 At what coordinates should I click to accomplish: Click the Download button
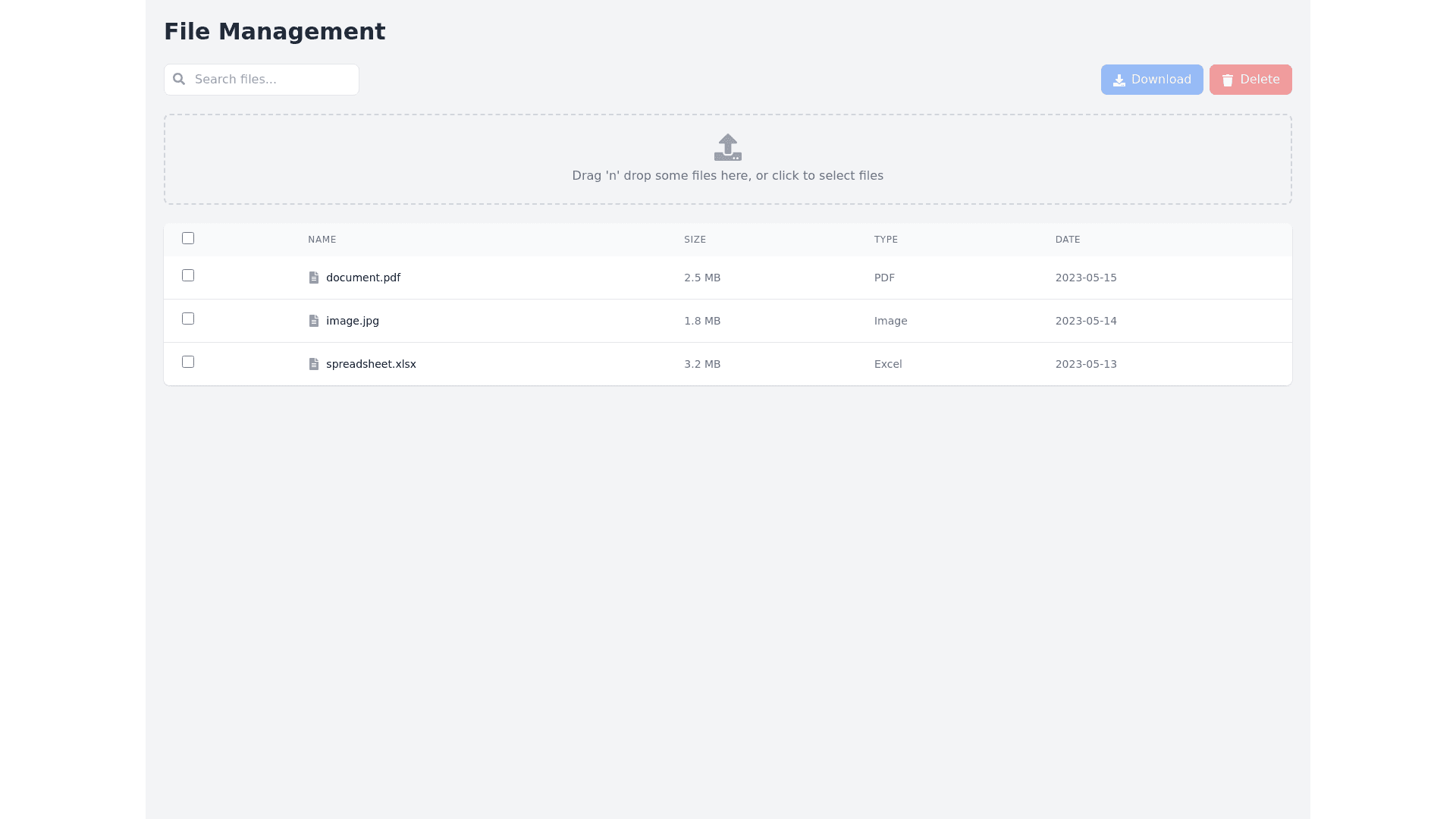point(1152,79)
